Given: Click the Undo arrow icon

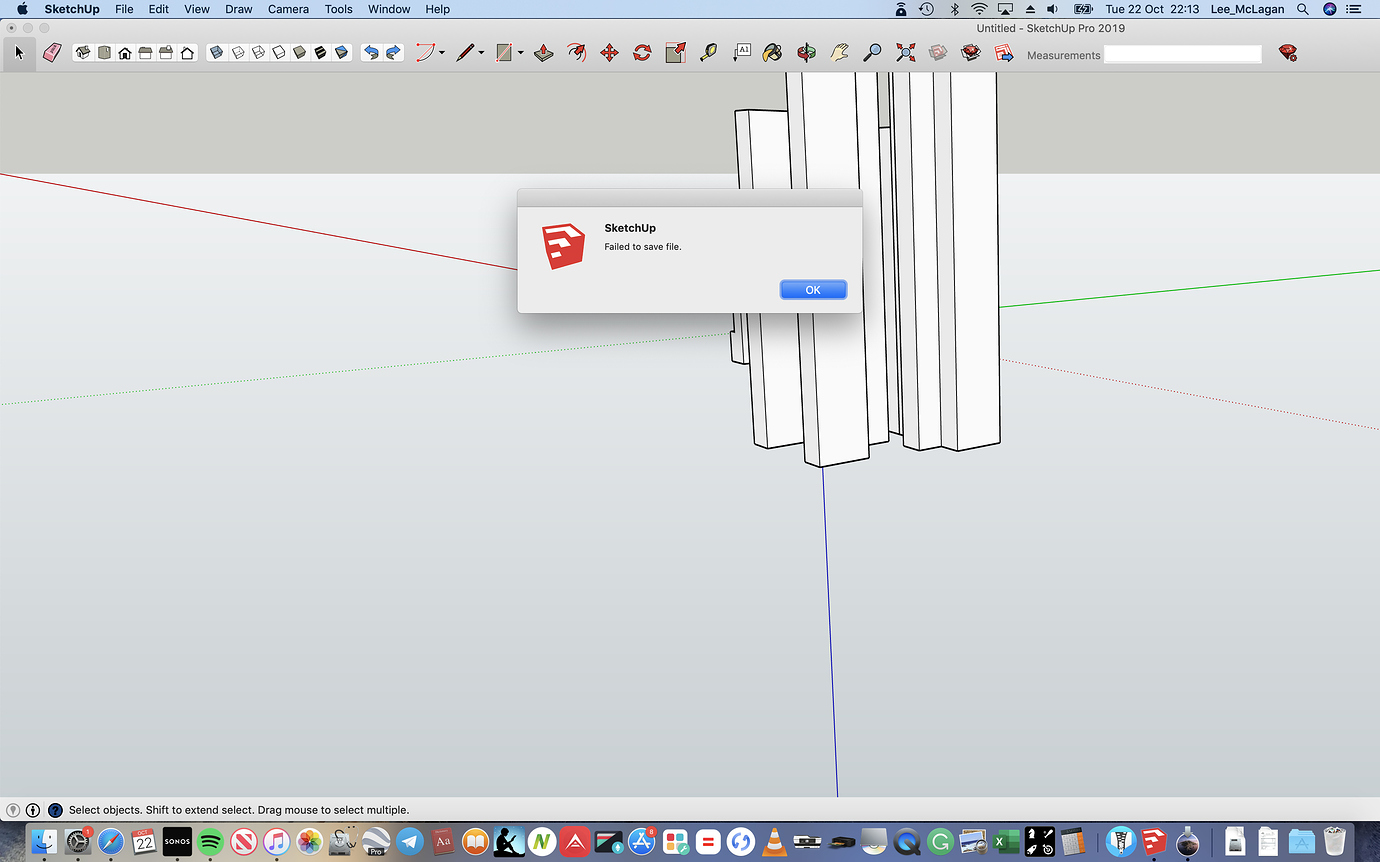Looking at the screenshot, I should pos(373,52).
